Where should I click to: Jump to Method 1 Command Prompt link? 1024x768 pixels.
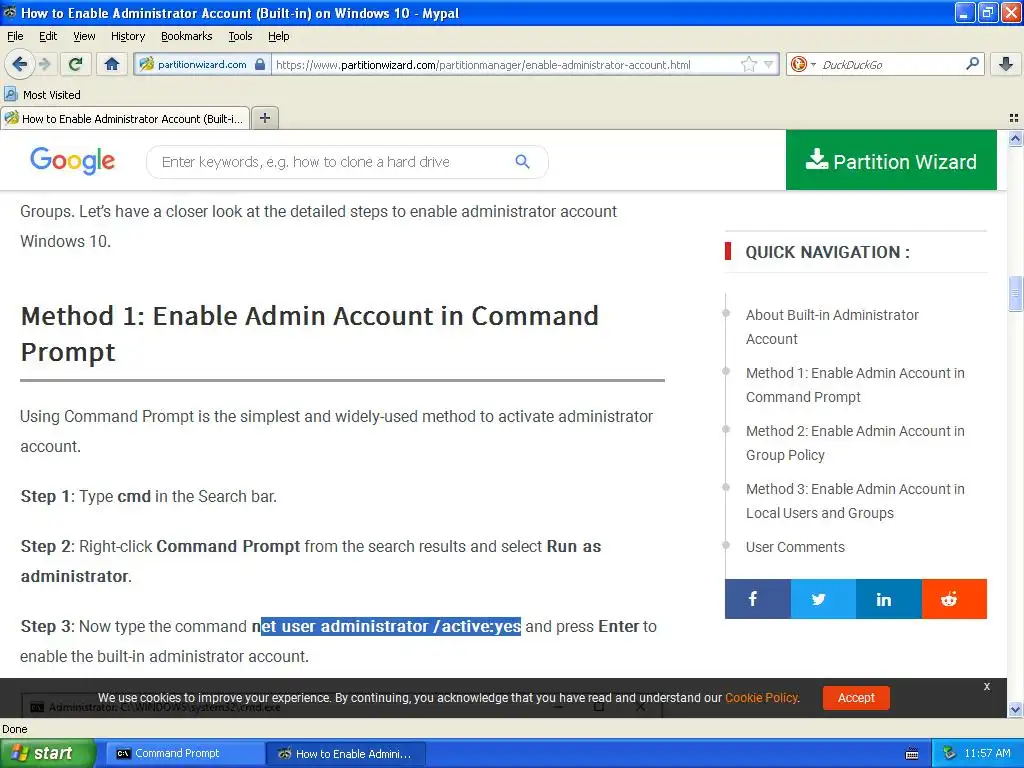[855, 385]
